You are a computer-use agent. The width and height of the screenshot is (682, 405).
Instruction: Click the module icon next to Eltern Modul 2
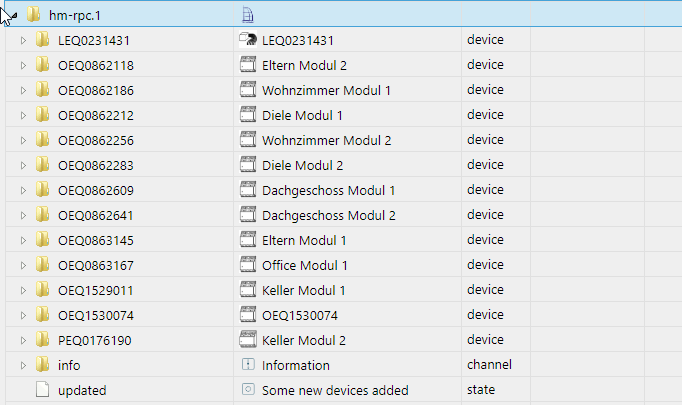(x=248, y=65)
